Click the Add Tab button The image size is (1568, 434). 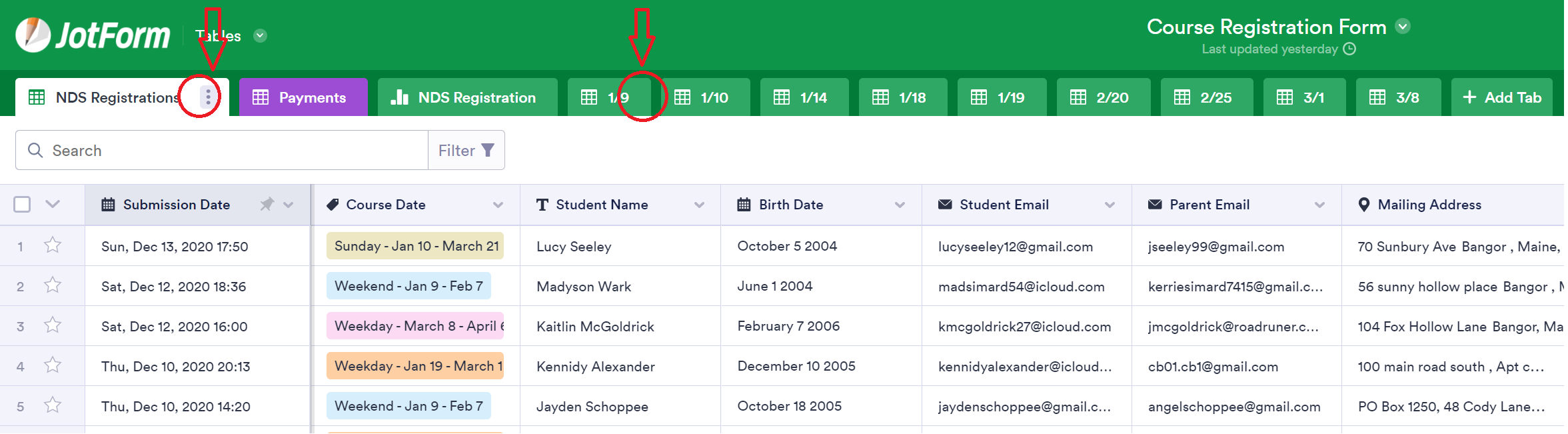1502,97
